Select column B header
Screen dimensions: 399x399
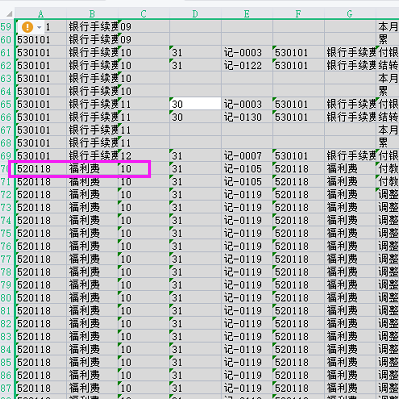point(92,14)
